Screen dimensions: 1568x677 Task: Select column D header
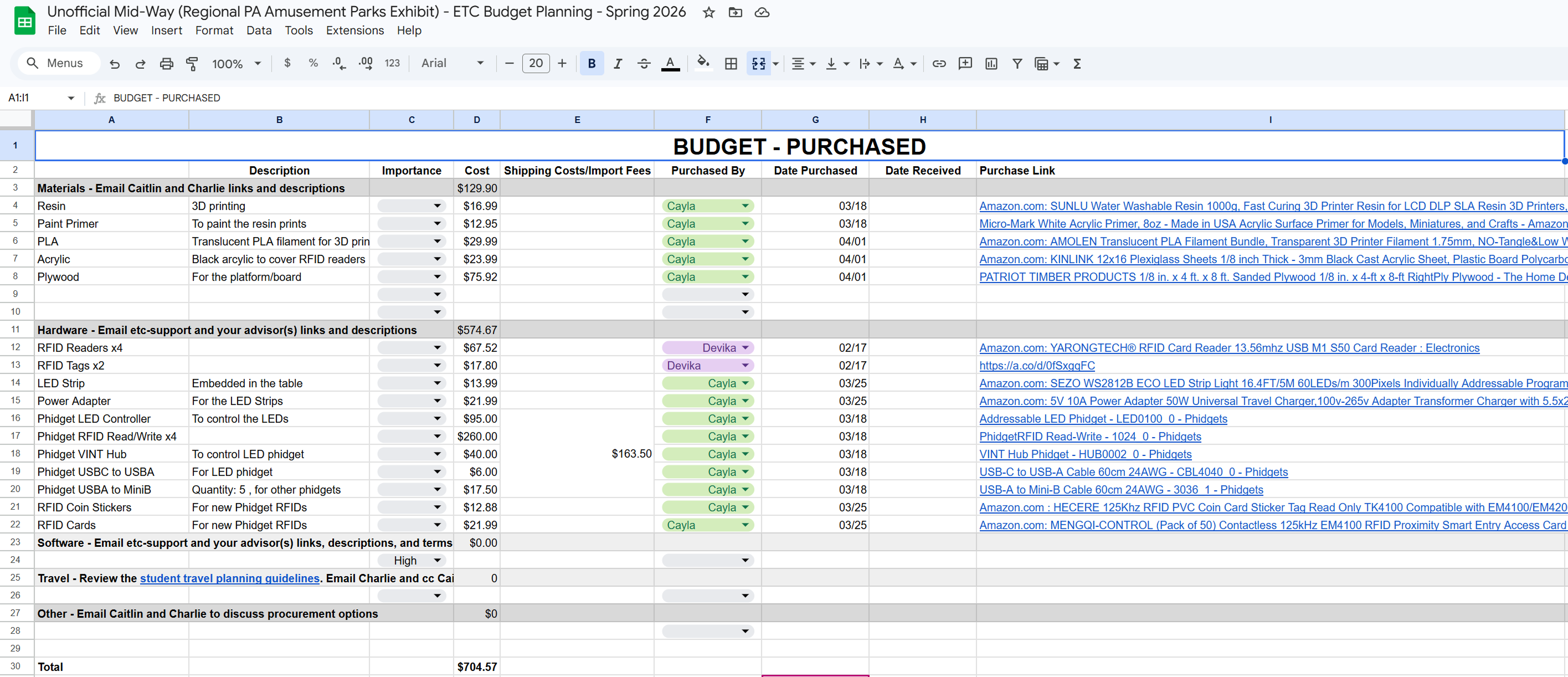(477, 120)
